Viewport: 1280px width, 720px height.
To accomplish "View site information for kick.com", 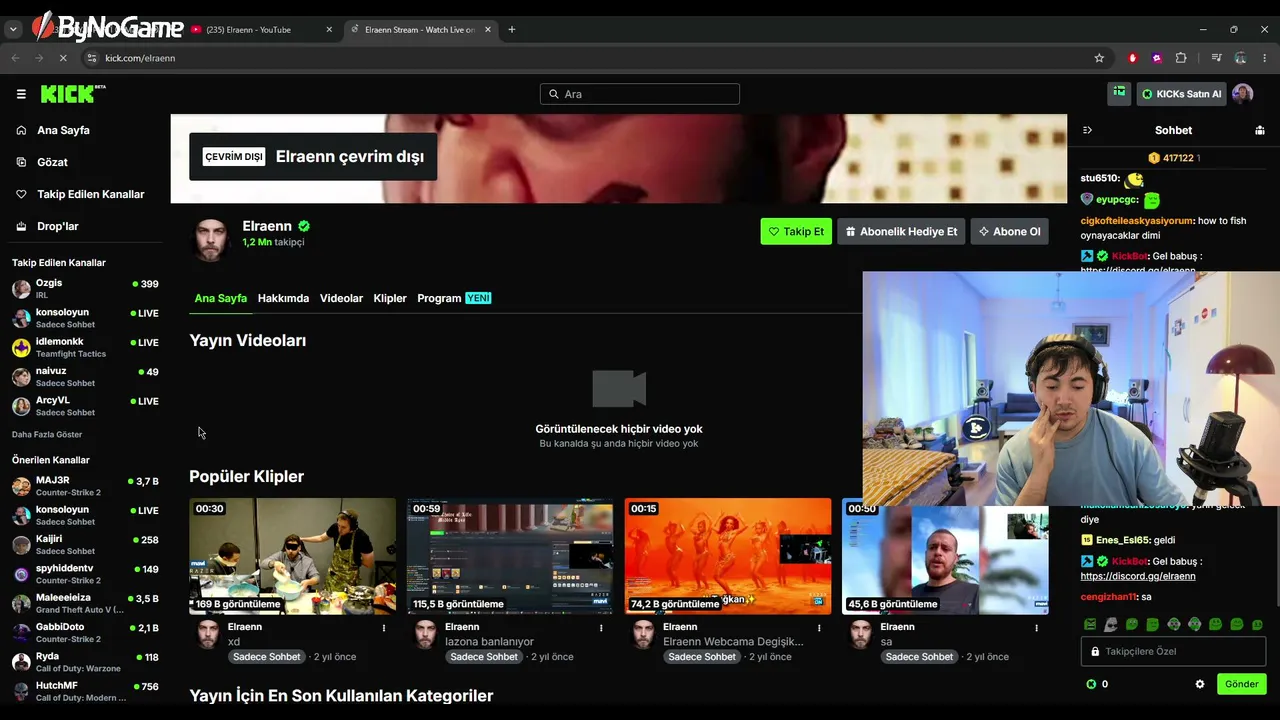I will click(x=91, y=58).
